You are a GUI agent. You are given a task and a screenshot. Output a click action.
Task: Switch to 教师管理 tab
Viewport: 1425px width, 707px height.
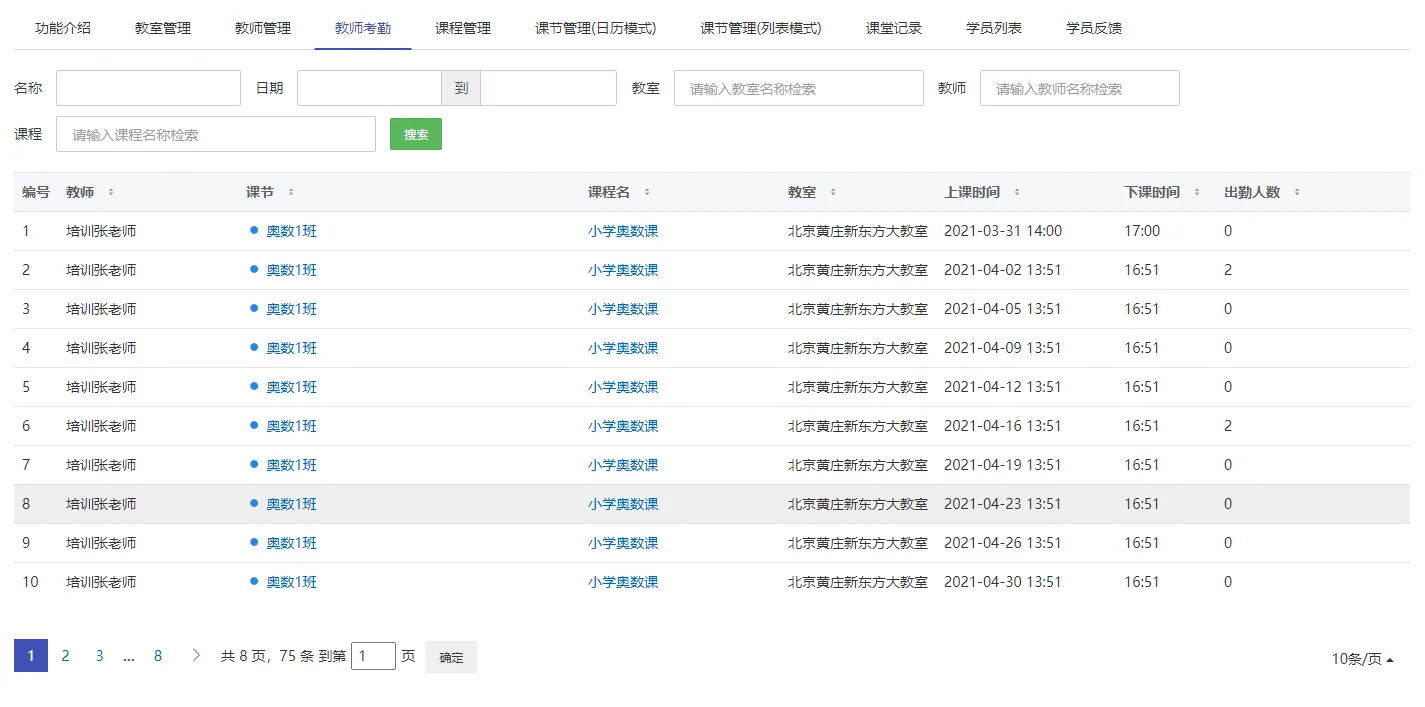point(263,28)
